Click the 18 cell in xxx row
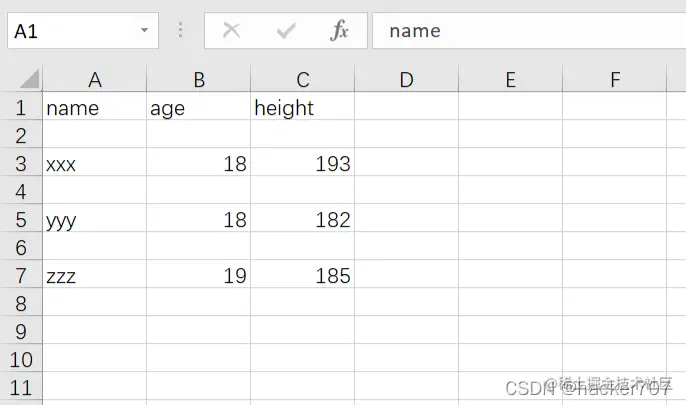 (199, 164)
